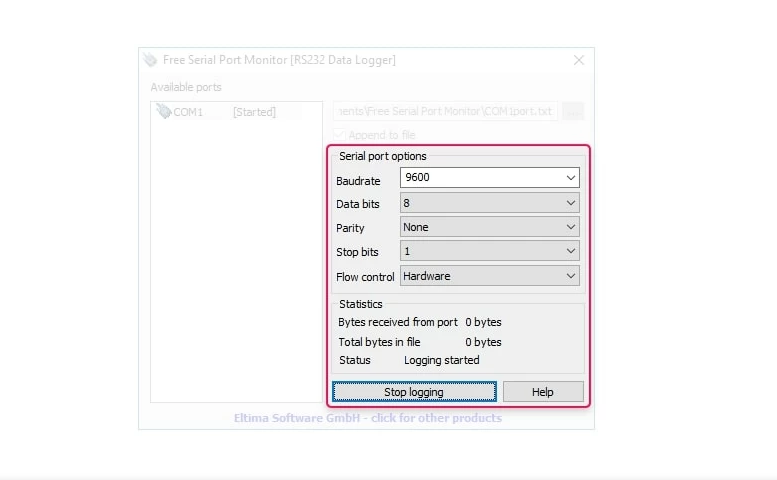
Task: Click the Flow control label
Action: (365, 277)
